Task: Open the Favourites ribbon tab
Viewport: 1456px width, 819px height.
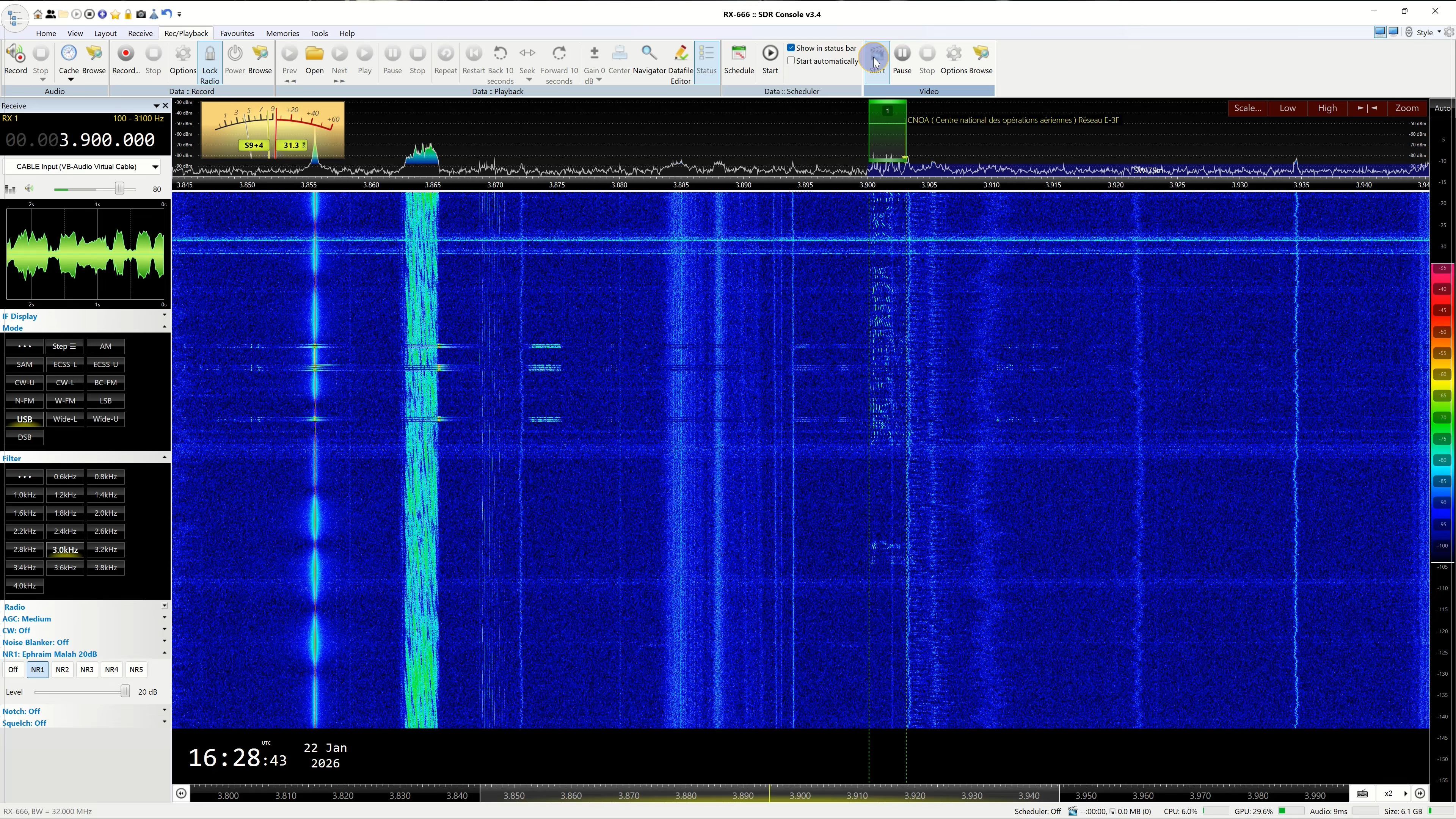Action: pos(237,33)
